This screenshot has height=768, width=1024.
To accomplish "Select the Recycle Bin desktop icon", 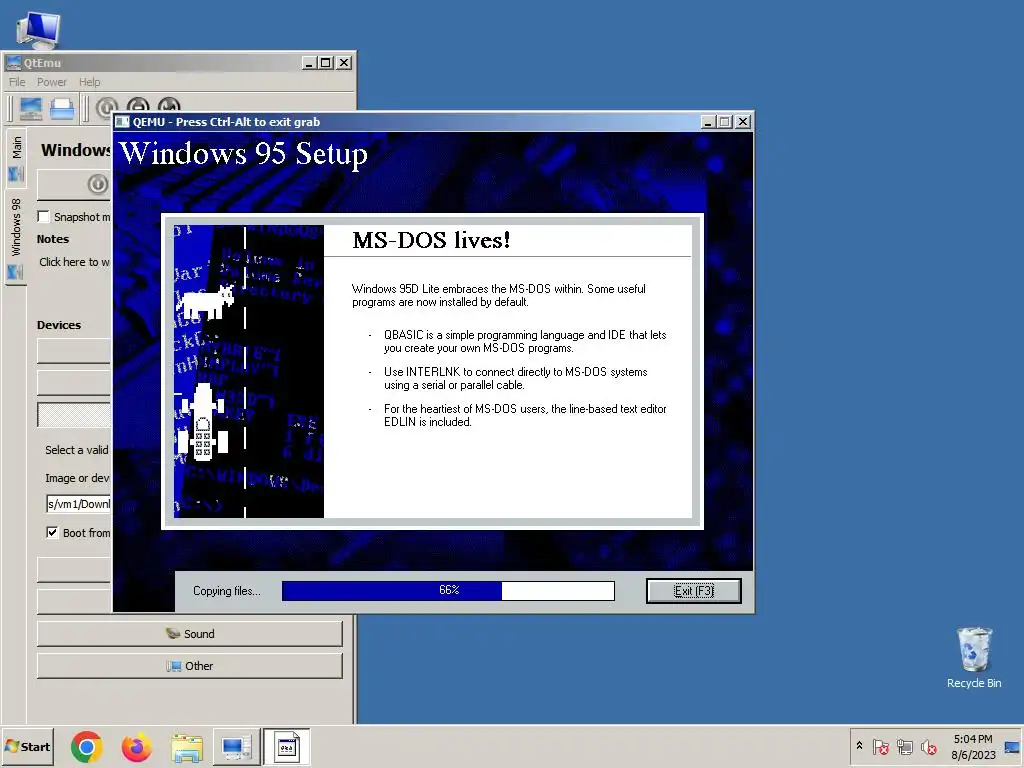I will (974, 658).
